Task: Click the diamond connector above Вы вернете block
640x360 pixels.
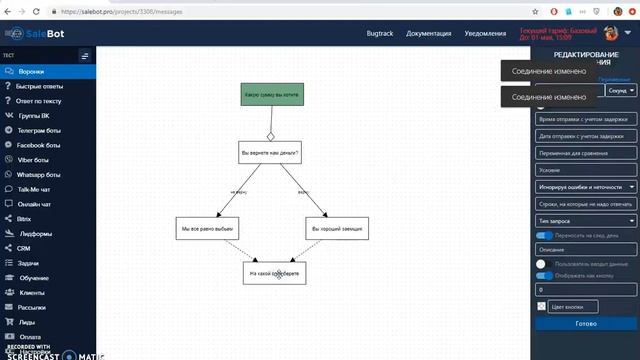Action: [271, 137]
